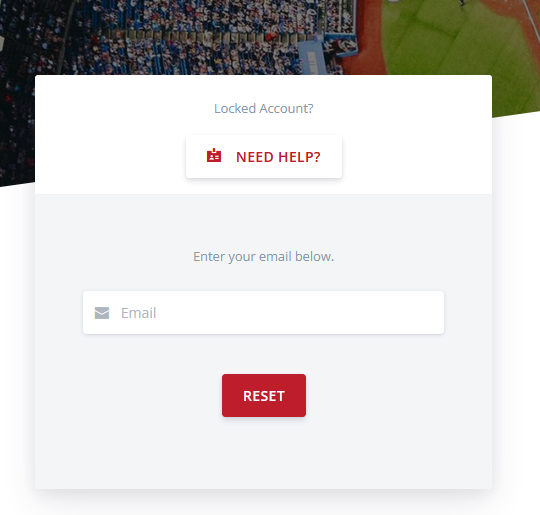This screenshot has height=515, width=540.
Task: Click the blue dugout roof in the stadium photo
Action: [314, 55]
